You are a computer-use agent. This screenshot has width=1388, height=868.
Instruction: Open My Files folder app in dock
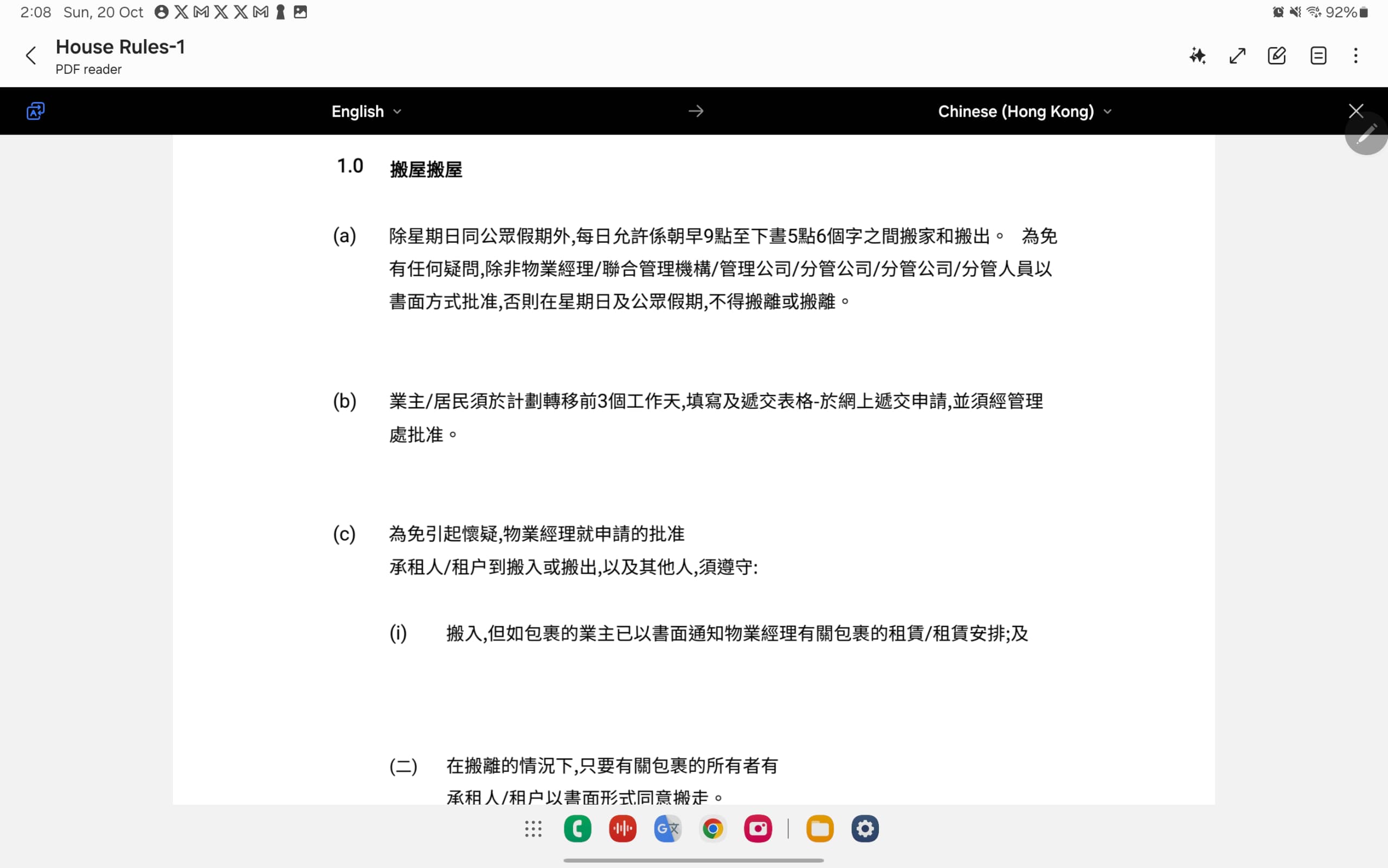pyautogui.click(x=820, y=828)
